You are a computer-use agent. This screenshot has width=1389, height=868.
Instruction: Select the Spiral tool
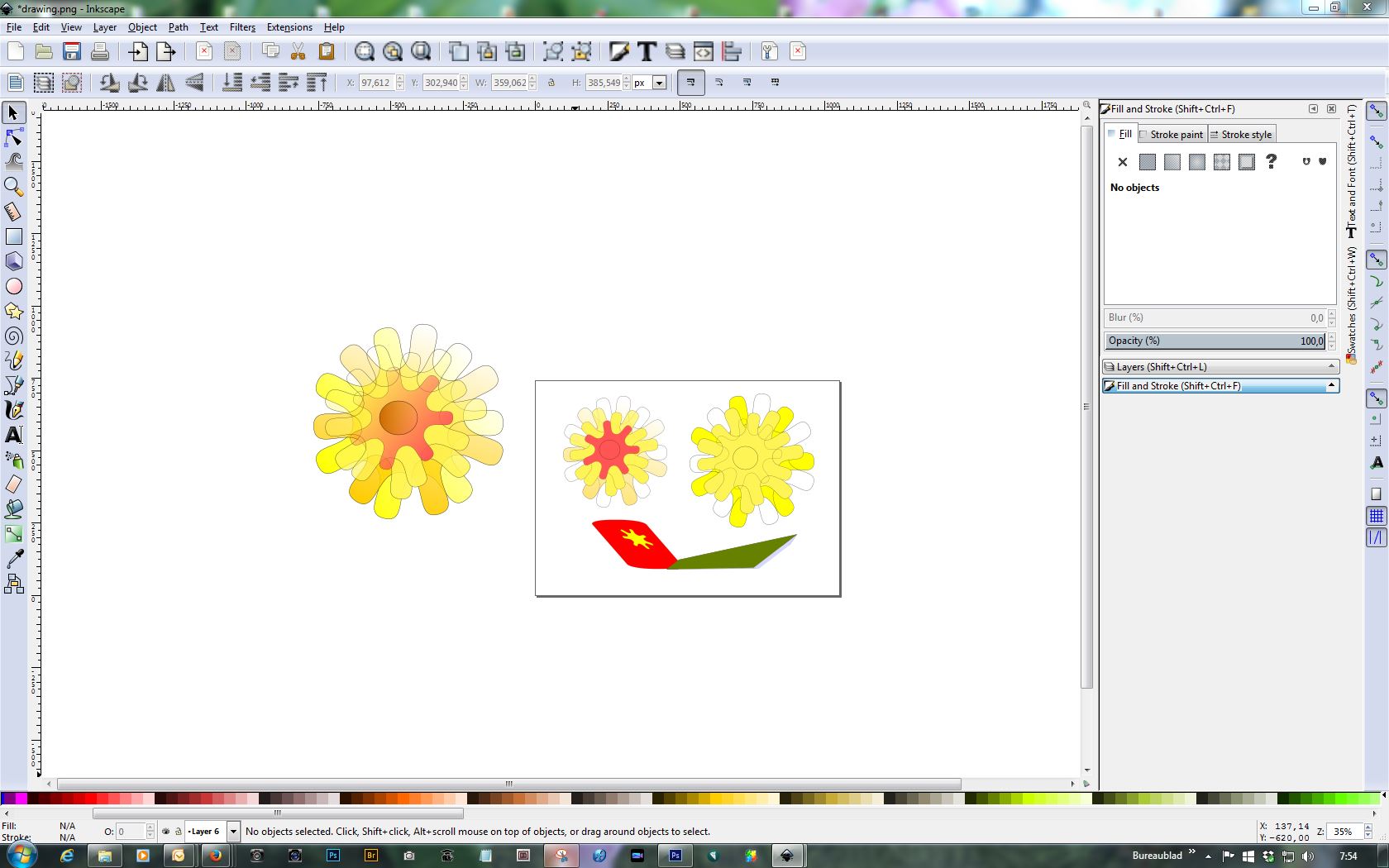coord(13,336)
